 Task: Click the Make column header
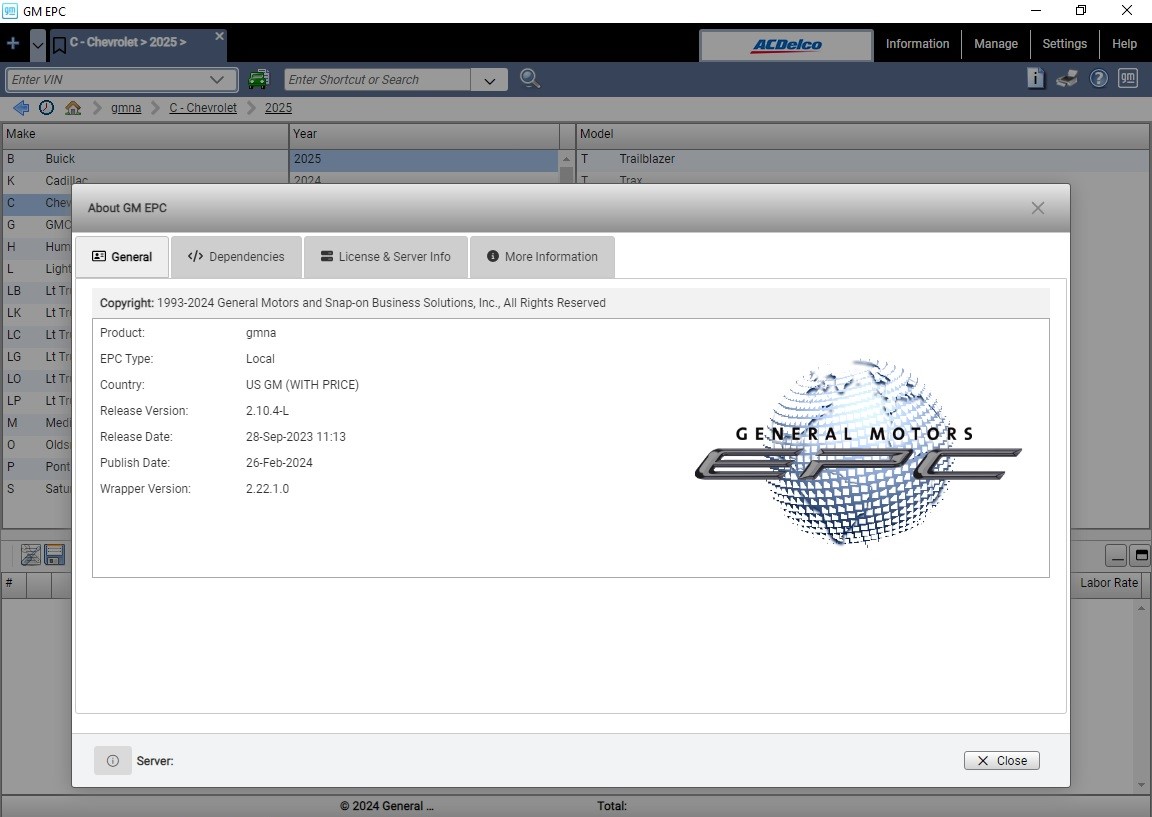tap(145, 134)
